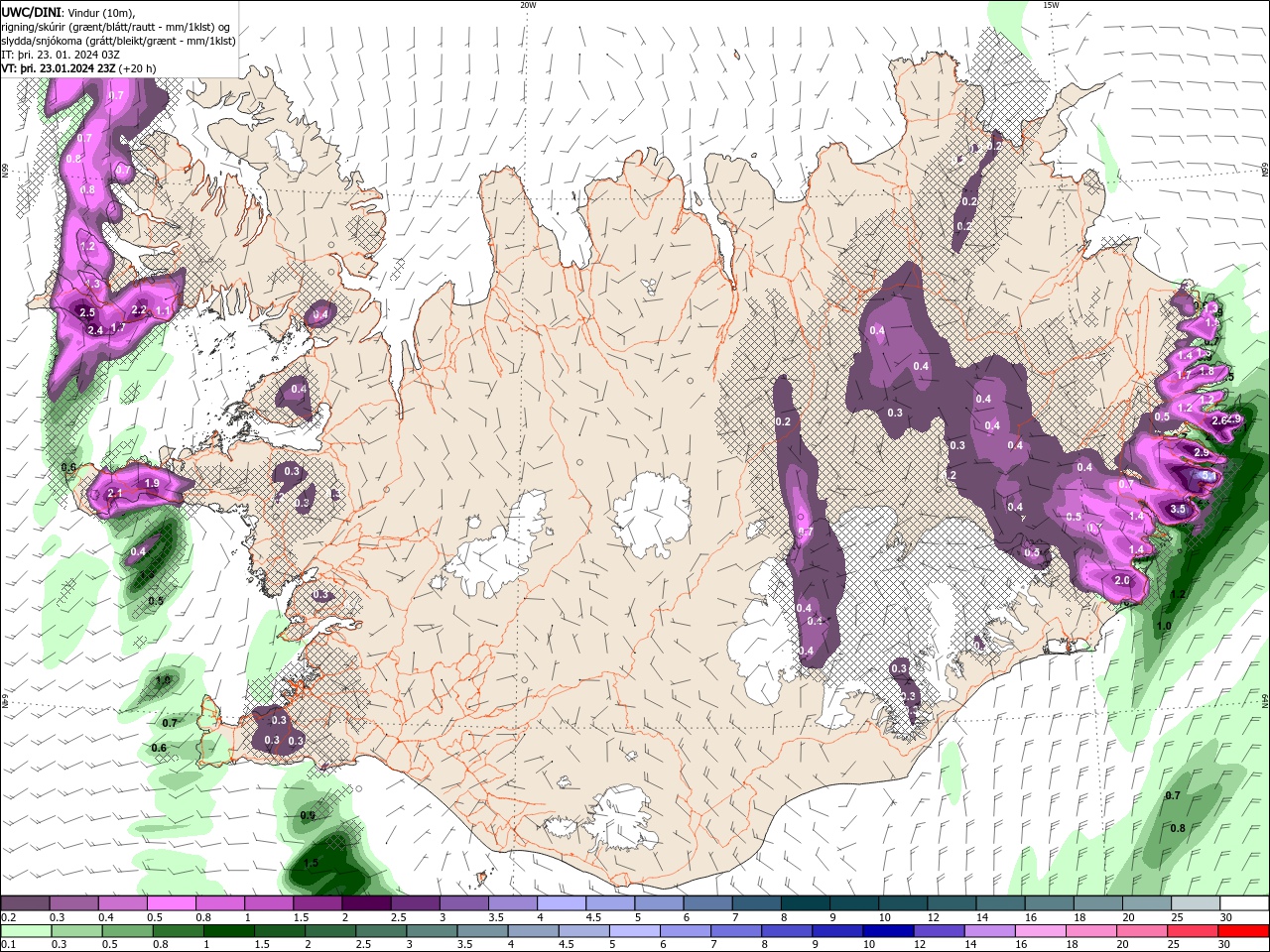Click the "1.0" rain value on the map
The width and height of the screenshot is (1270, 952).
click(x=1164, y=626)
